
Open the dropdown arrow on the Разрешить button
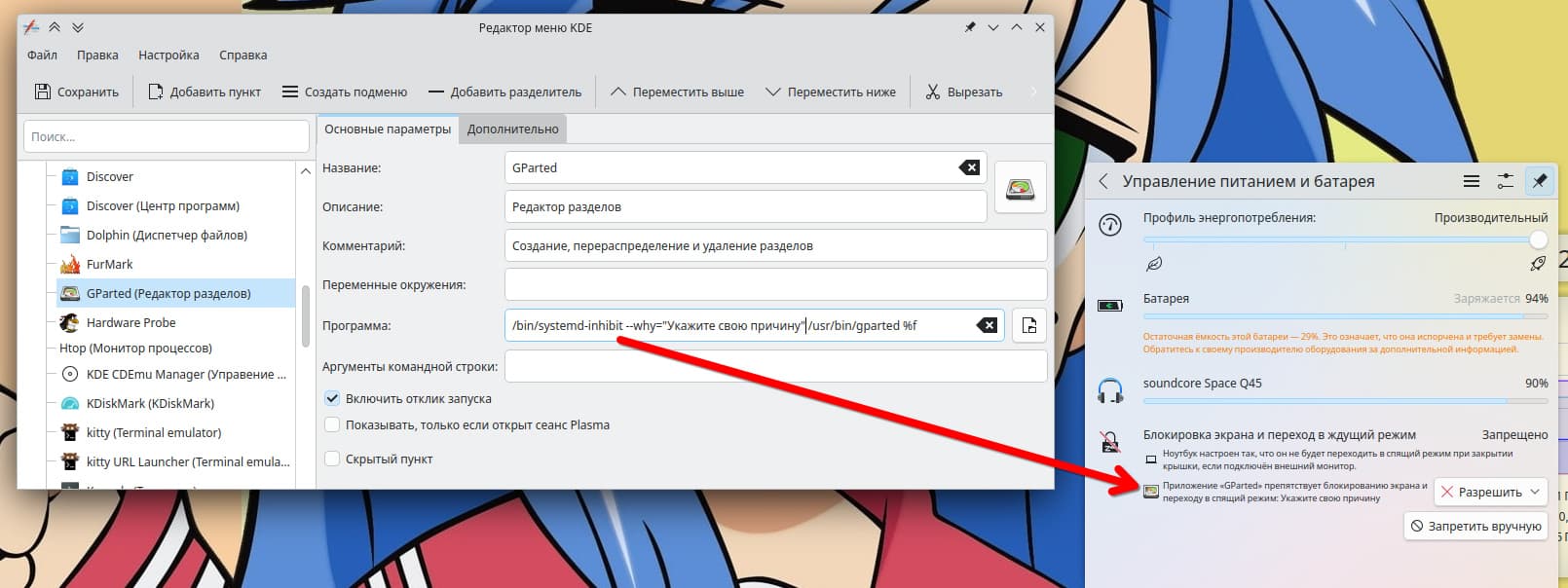pyautogui.click(x=1535, y=492)
